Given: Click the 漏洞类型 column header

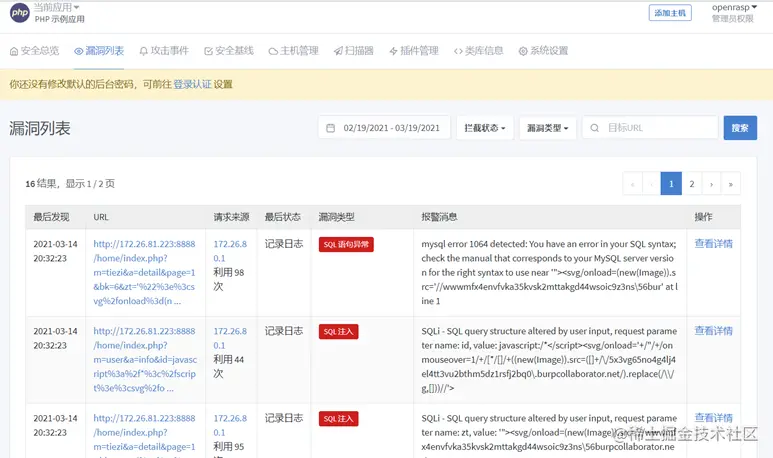Looking at the screenshot, I should pos(337,217).
